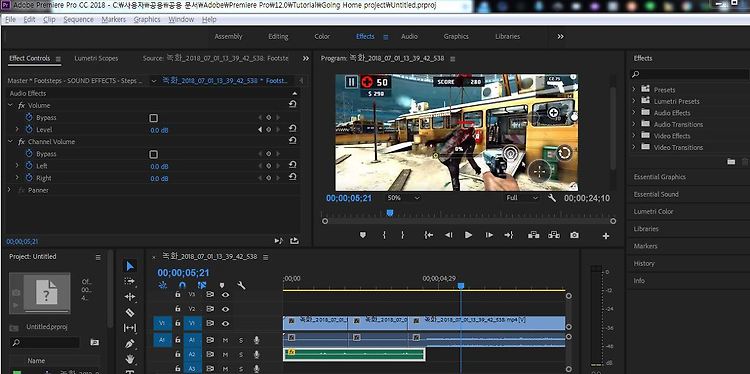Select the Razor tool
Viewport: 750px width, 374px height.
tap(130, 312)
